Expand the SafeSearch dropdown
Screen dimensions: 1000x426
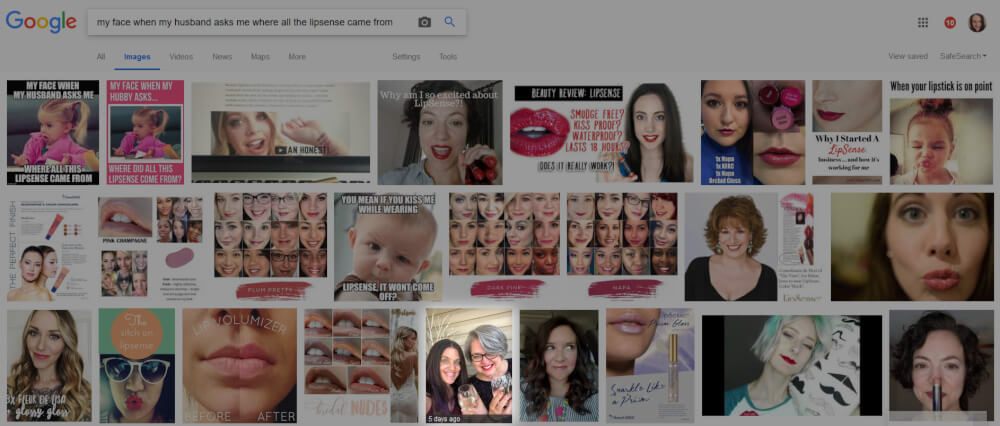[x=963, y=56]
